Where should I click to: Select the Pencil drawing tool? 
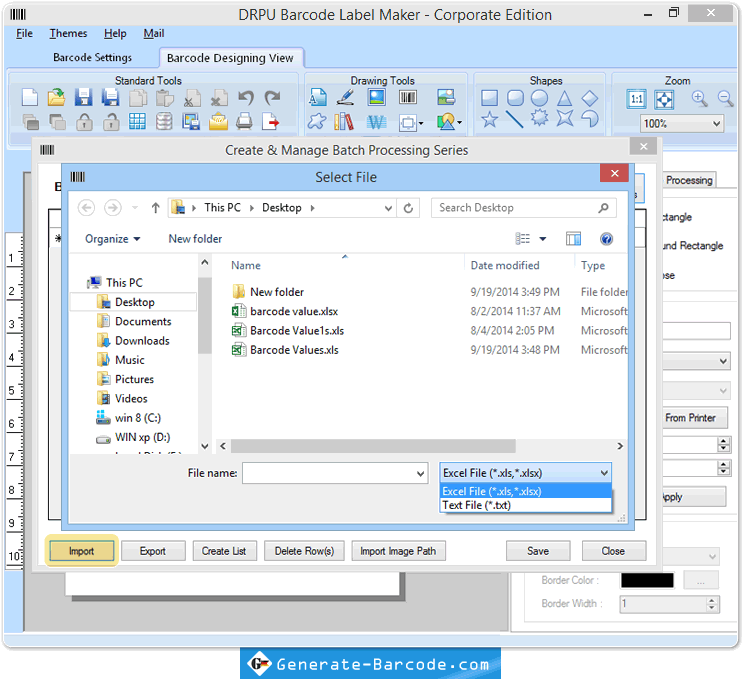pyautogui.click(x=345, y=97)
